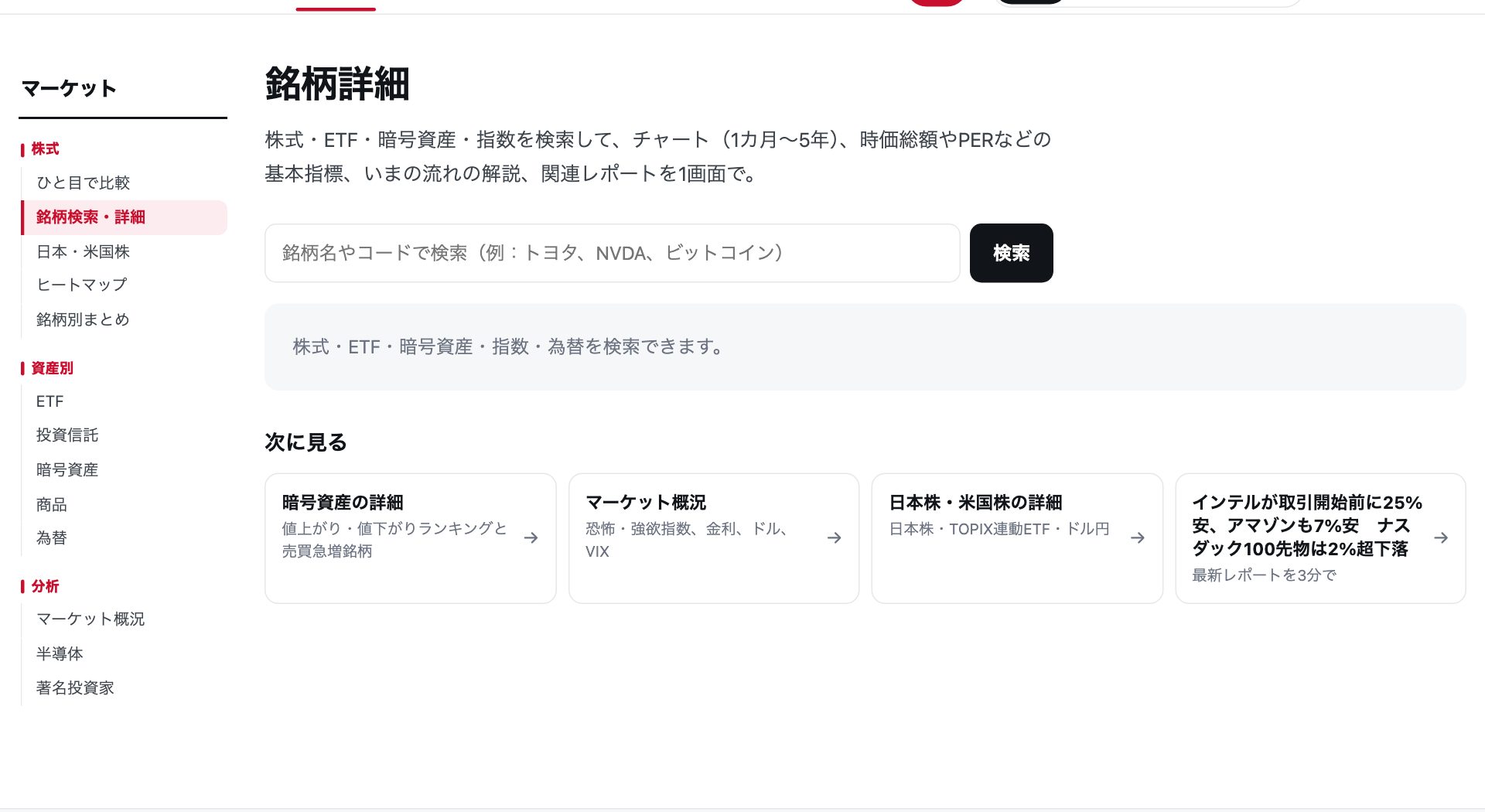1485x812 pixels.
Task: Click arrow icon on インテル report card
Action: point(1441,537)
